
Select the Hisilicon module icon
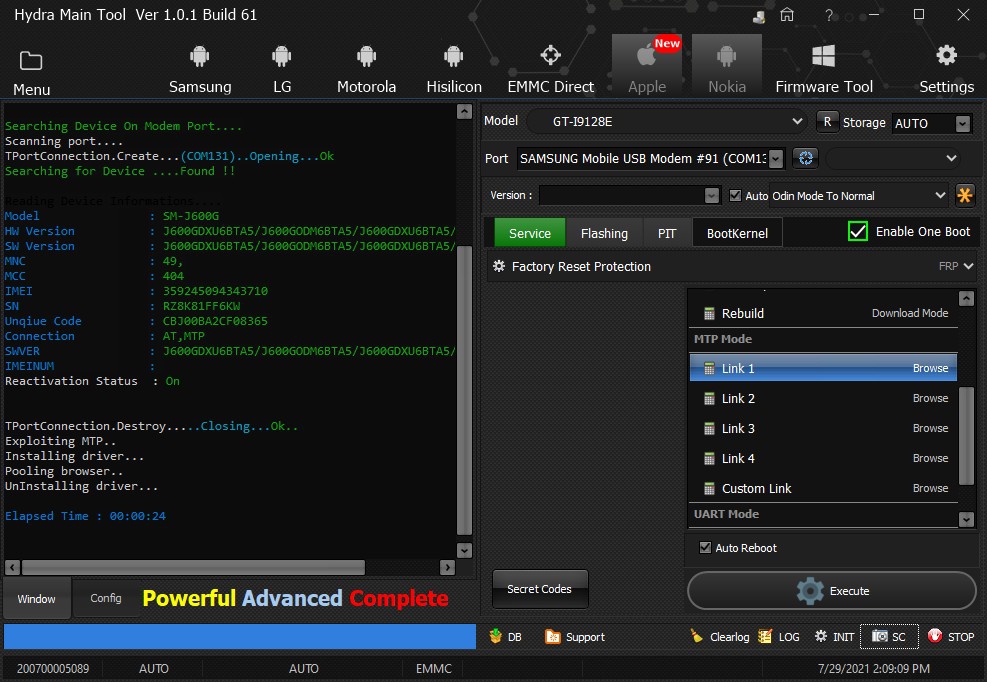tap(453, 57)
